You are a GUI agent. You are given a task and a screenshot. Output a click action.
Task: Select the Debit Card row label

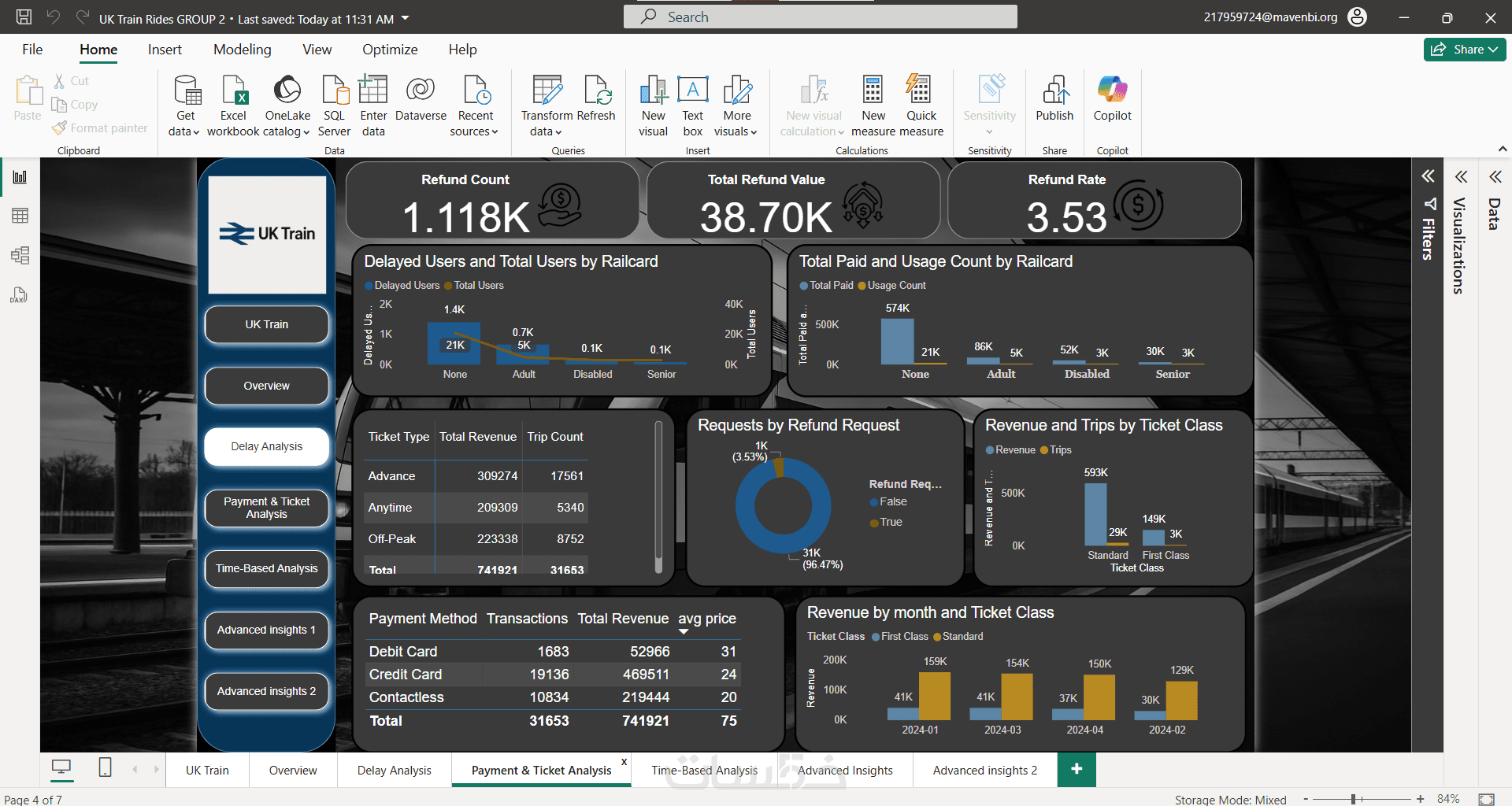[x=403, y=652]
